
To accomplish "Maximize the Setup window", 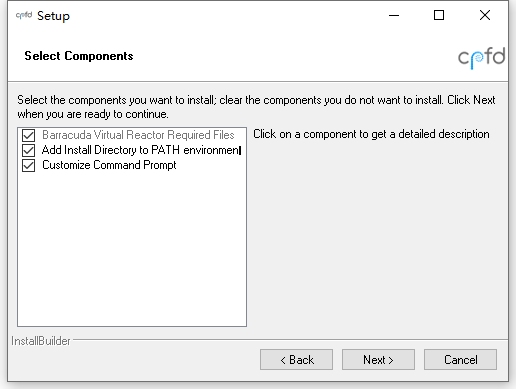I will coord(439,15).
